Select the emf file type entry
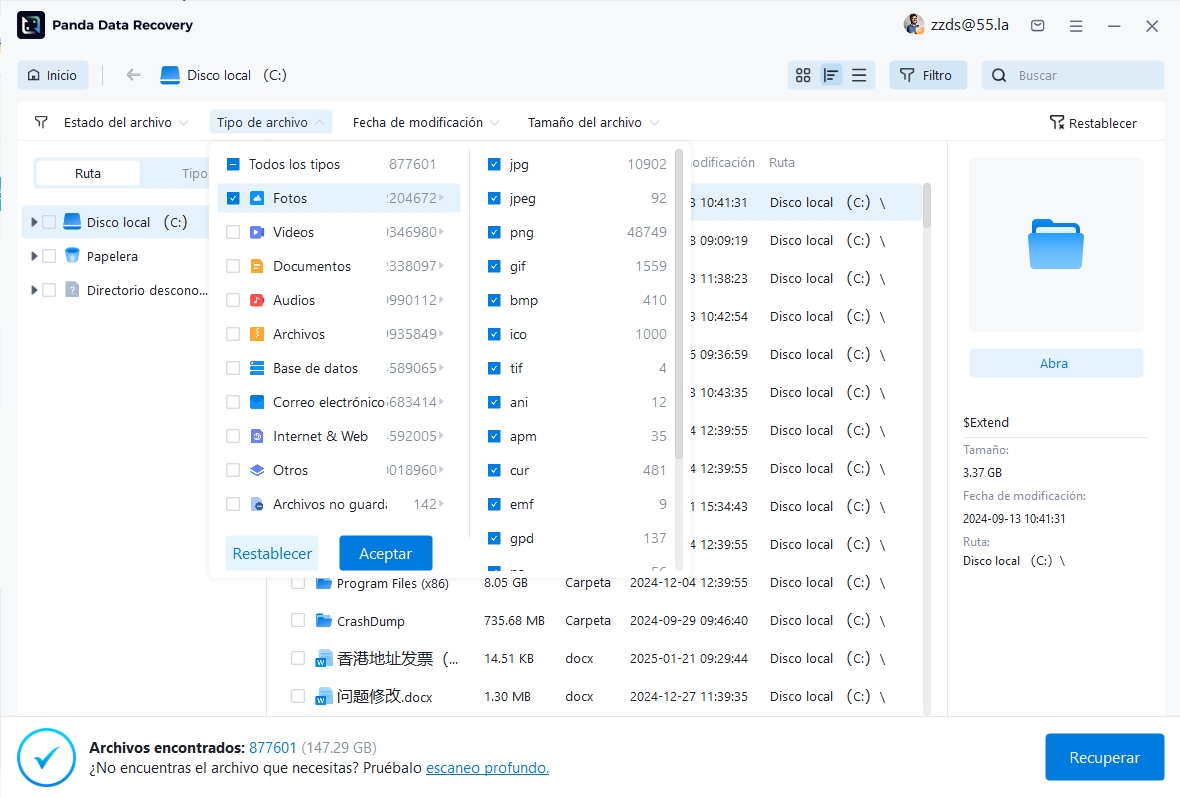The height and width of the screenshot is (798, 1180). click(x=577, y=504)
